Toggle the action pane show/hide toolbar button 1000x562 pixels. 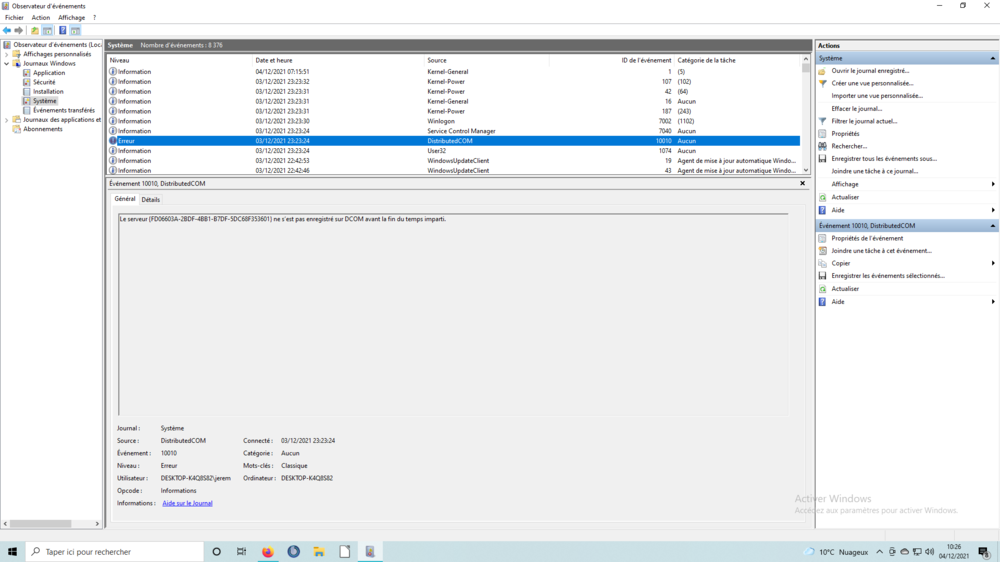click(75, 31)
